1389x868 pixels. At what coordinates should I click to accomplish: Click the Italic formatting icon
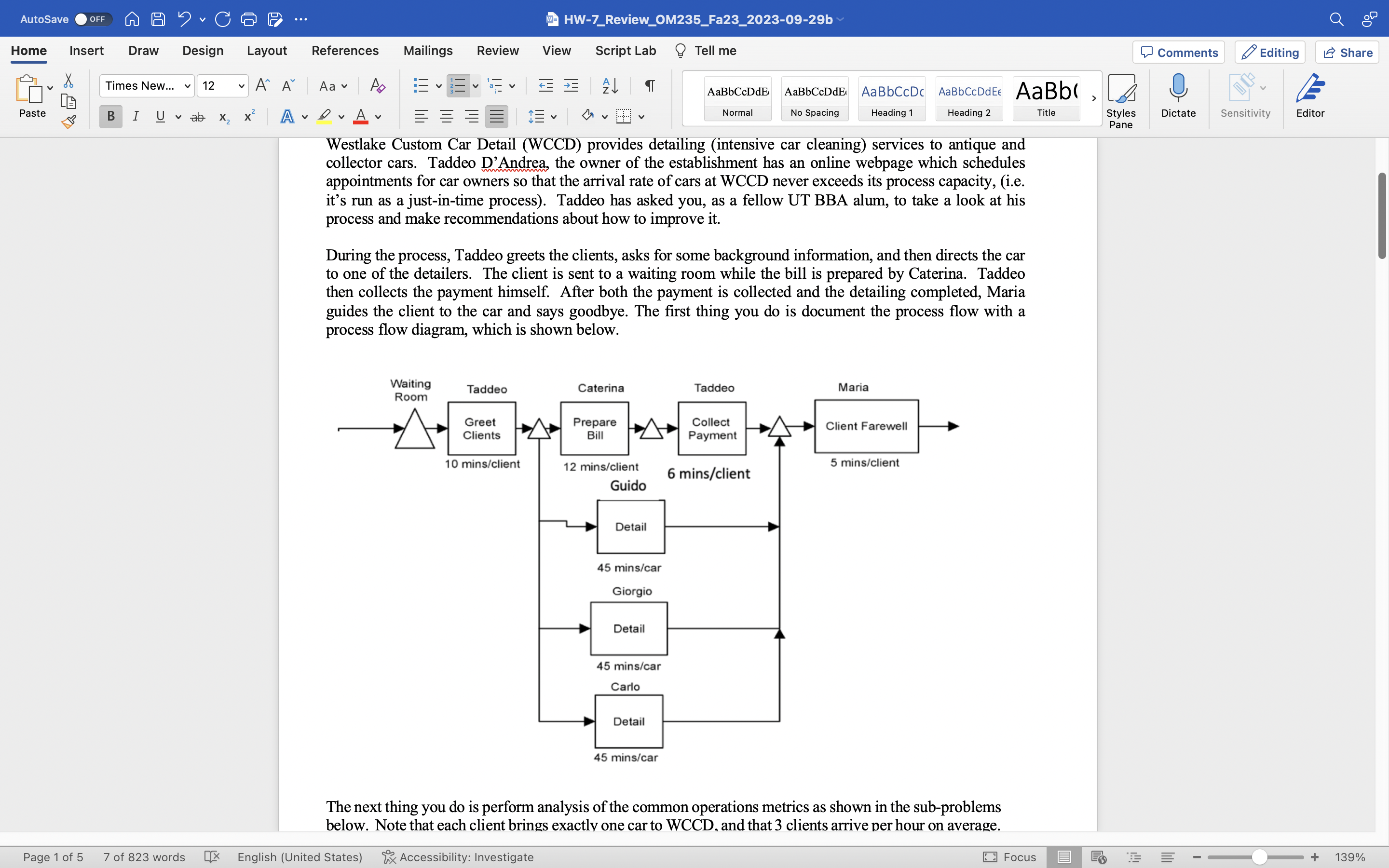pyautogui.click(x=135, y=118)
